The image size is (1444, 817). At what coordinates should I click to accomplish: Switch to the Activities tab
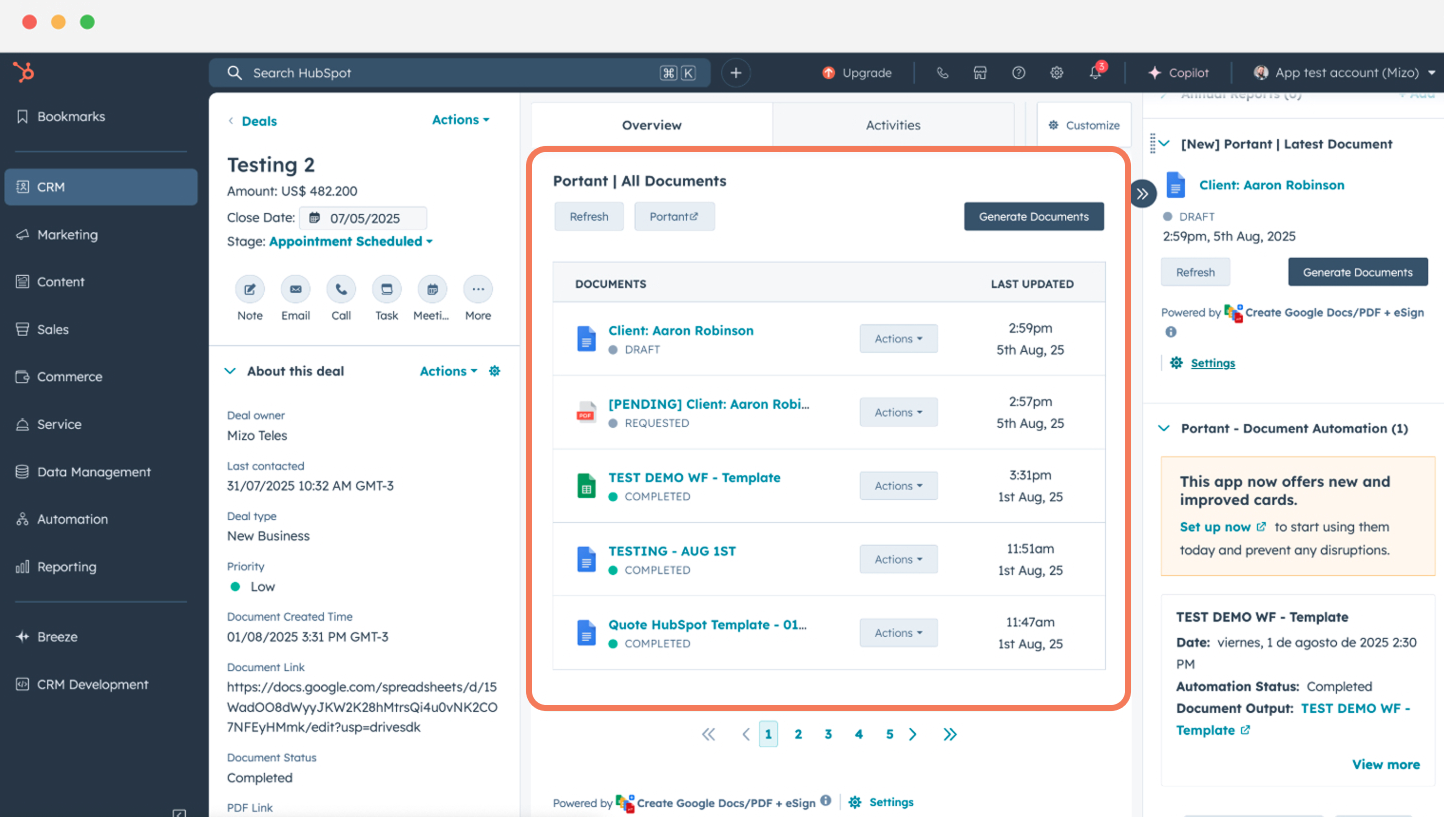(892, 125)
